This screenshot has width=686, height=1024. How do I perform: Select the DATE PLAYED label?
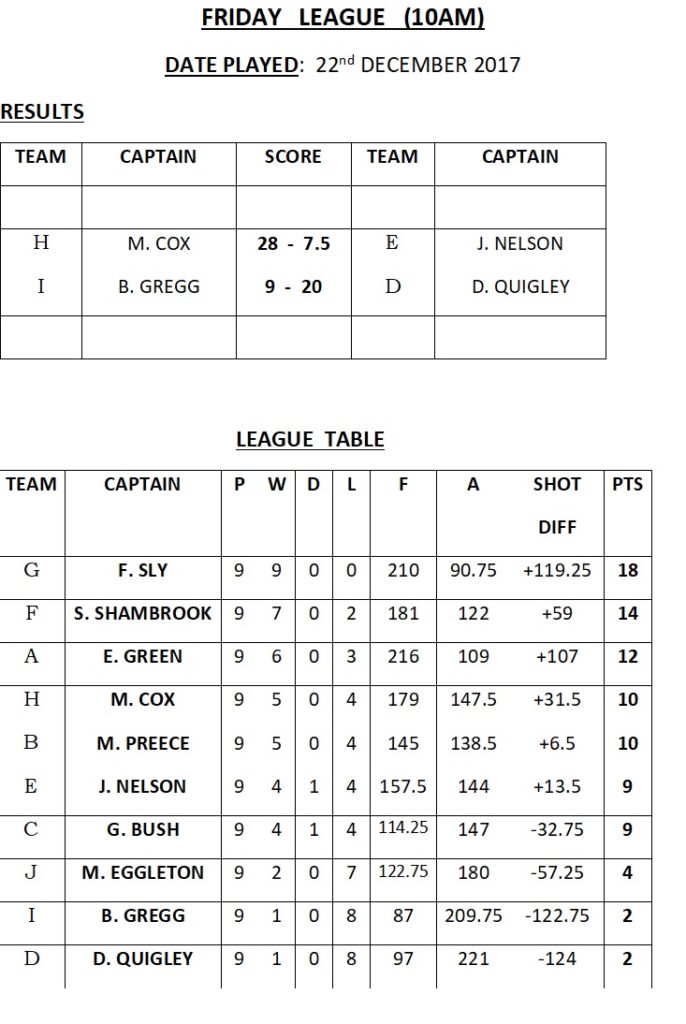click(x=232, y=65)
